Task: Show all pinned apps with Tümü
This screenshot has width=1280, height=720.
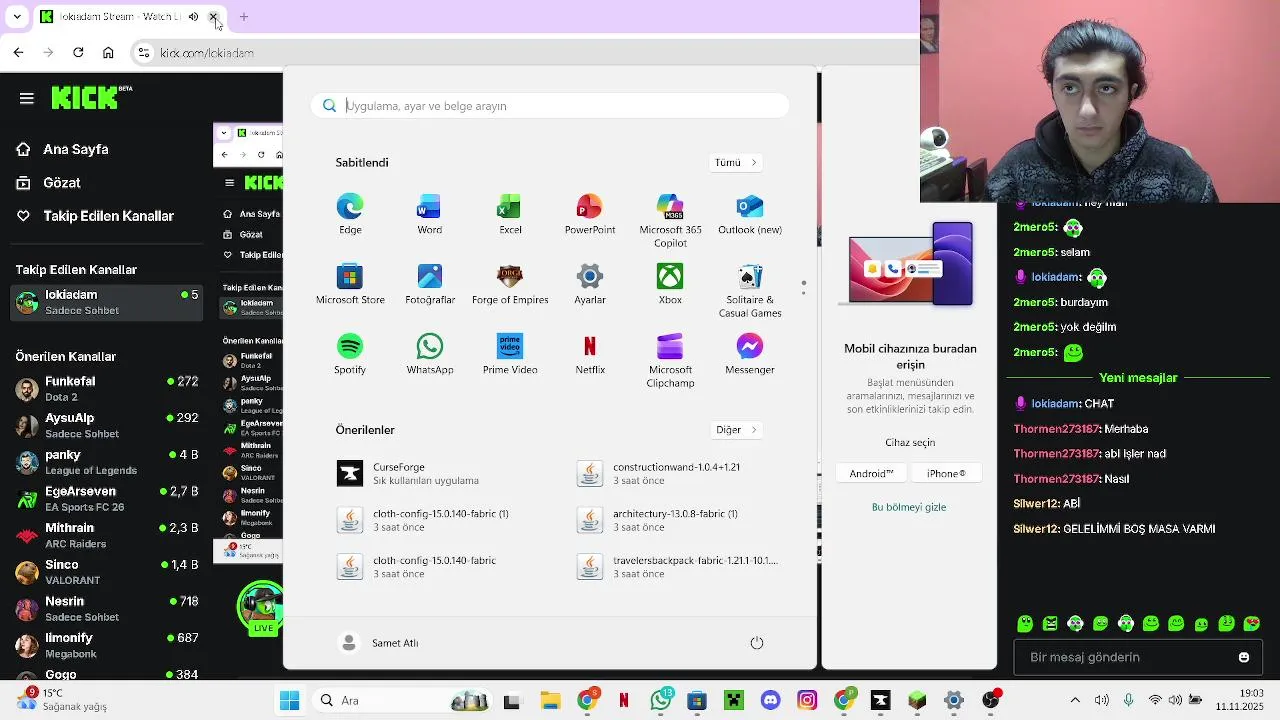Action: tap(736, 162)
